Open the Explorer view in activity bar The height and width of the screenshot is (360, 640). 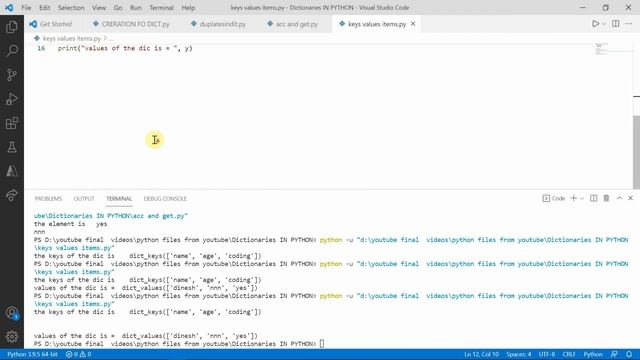(x=12, y=27)
